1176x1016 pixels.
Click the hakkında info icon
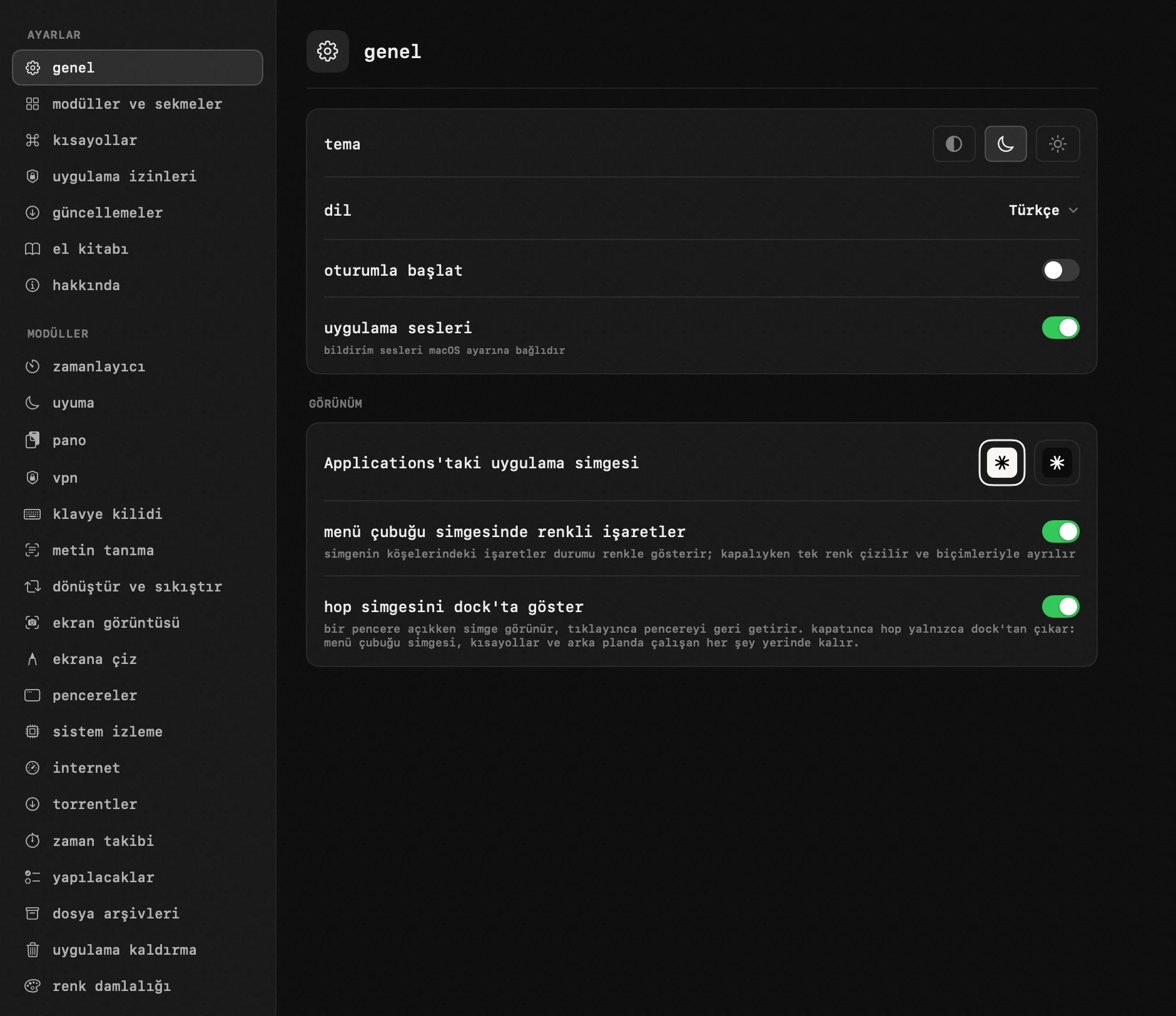click(x=33, y=285)
